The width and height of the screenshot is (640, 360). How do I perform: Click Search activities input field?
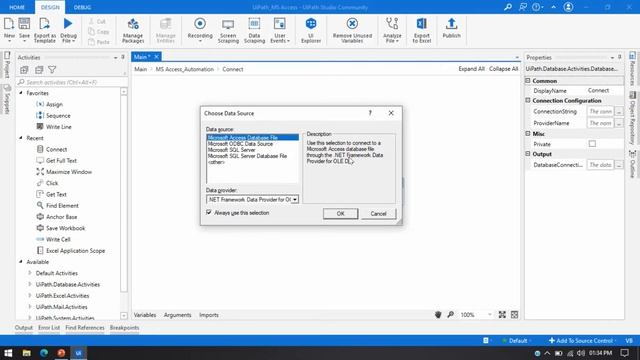pyautogui.click(x=72, y=82)
